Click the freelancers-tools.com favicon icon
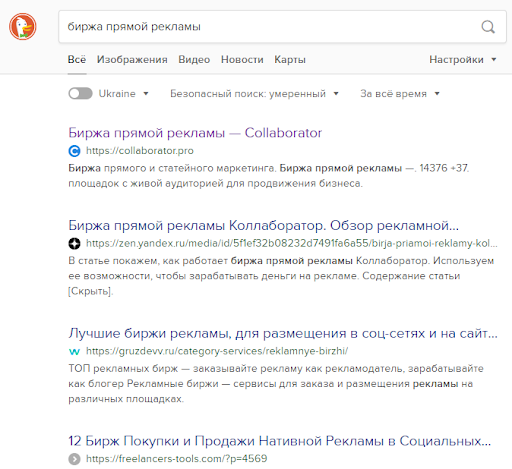Image resolution: width=512 pixels, height=469 pixels. pos(74,459)
